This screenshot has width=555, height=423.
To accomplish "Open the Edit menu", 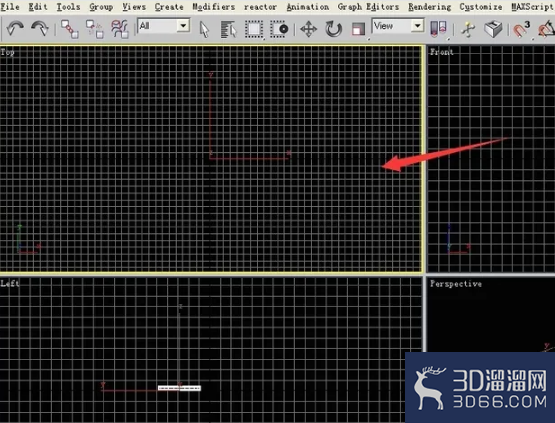I will point(38,7).
